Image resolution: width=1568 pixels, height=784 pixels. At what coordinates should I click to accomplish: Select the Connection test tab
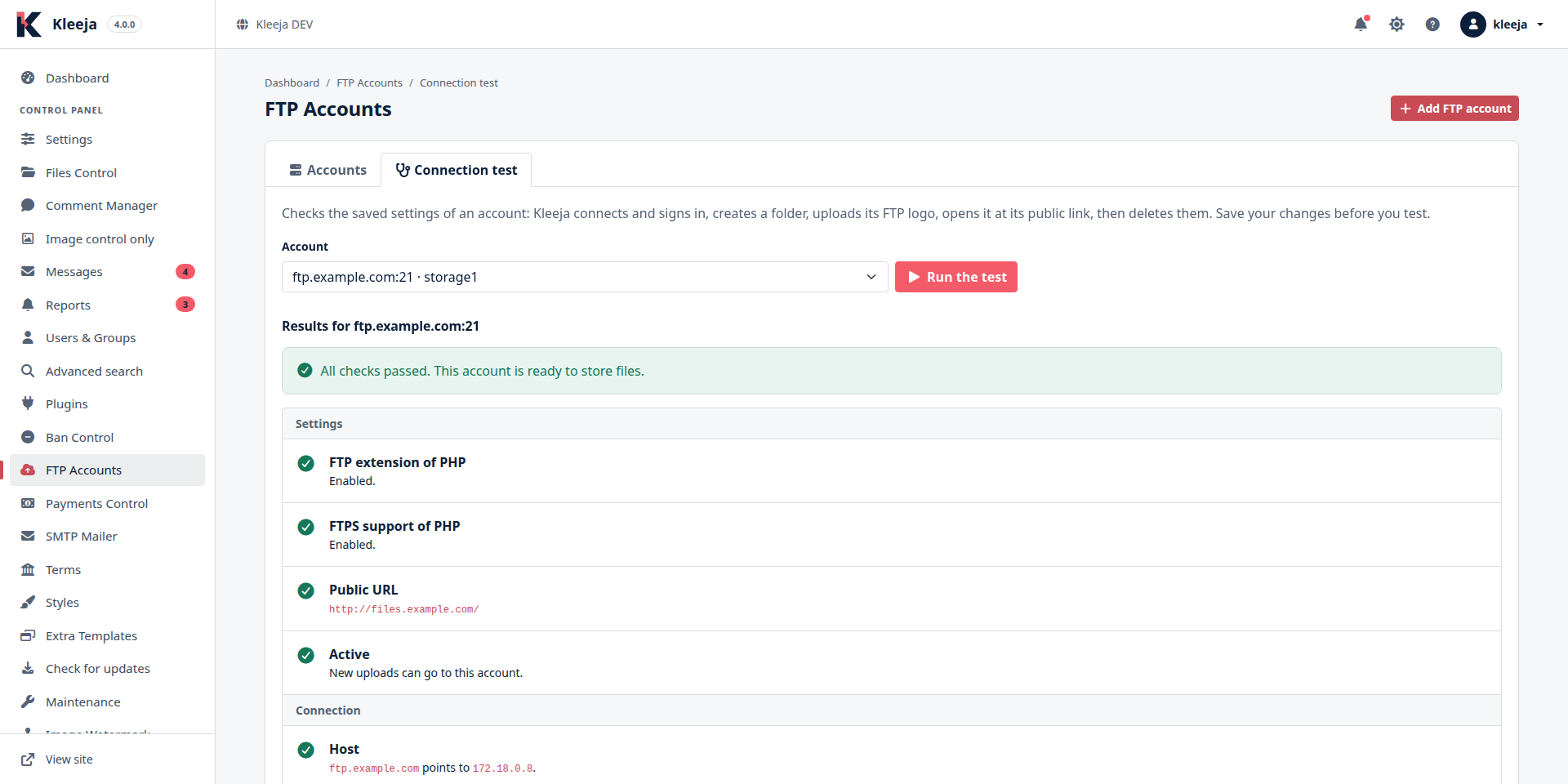[x=457, y=170]
